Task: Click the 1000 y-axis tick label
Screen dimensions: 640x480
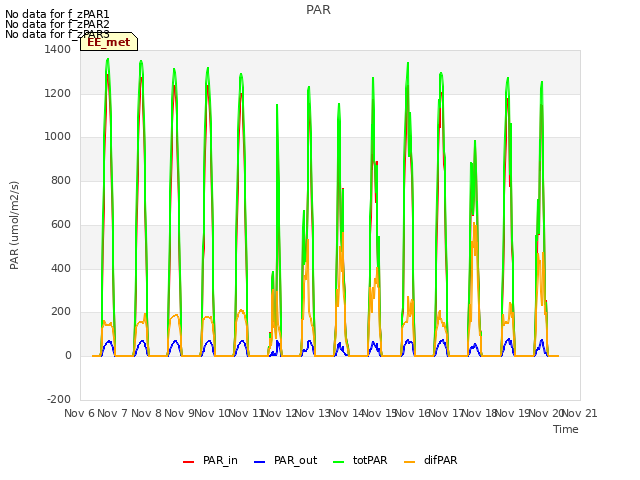Action: pos(58,137)
